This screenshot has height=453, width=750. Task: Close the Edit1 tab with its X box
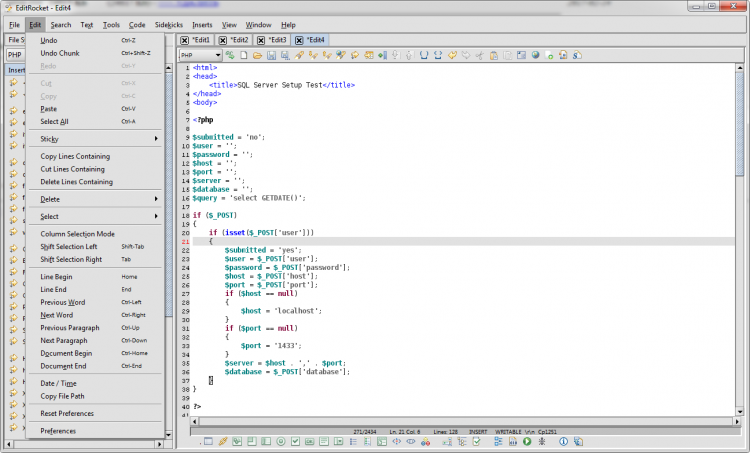coord(184,40)
